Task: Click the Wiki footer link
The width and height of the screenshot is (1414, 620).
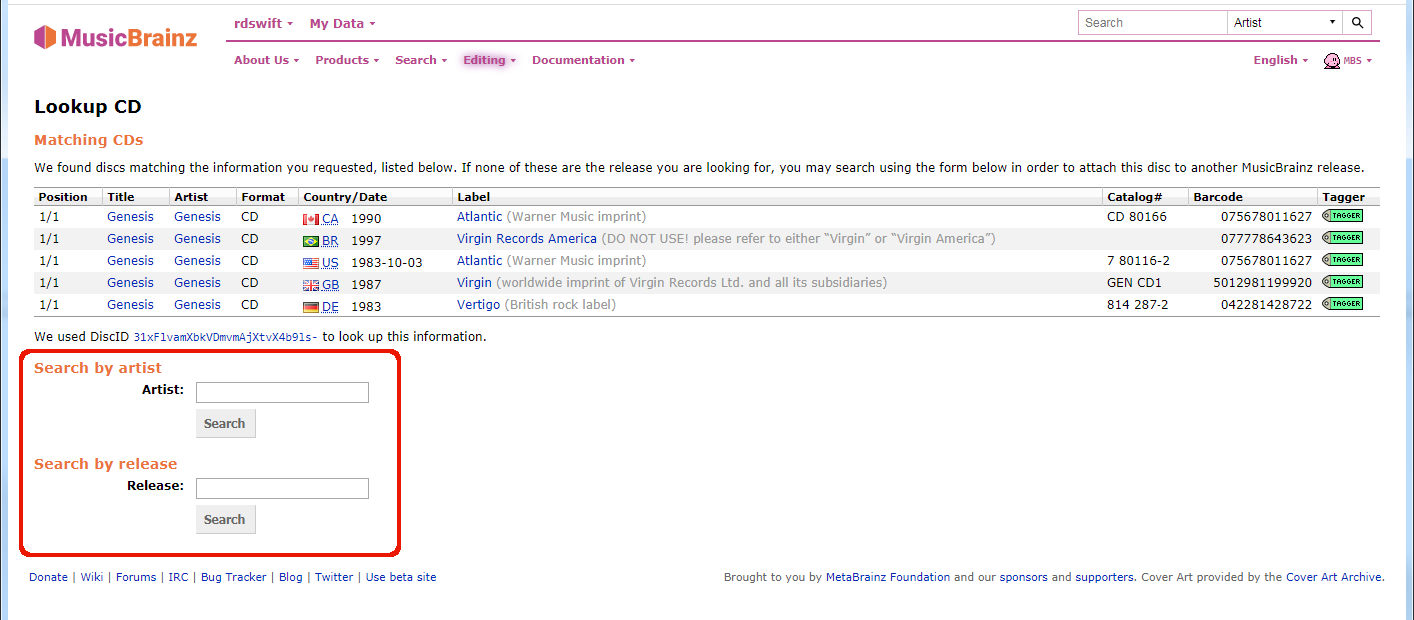Action: (92, 577)
